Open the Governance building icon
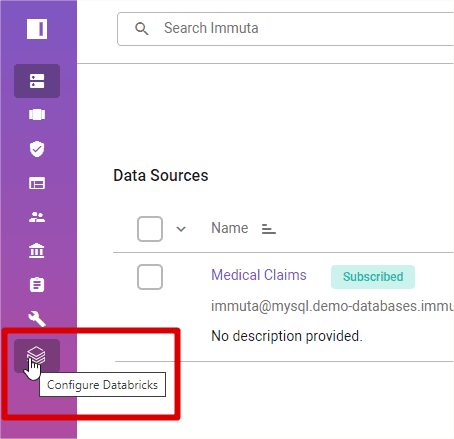This screenshot has width=454, height=439. [37, 251]
